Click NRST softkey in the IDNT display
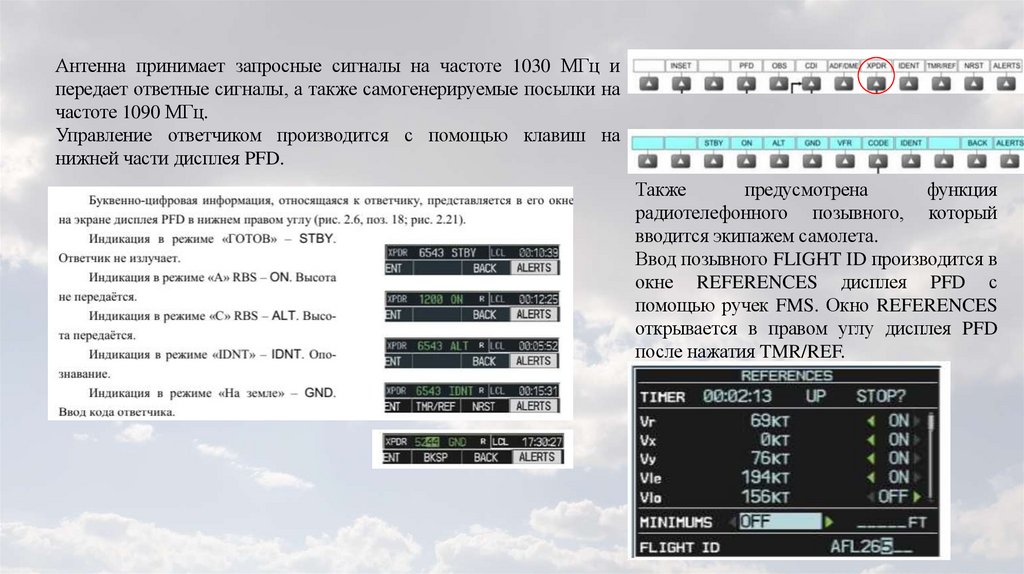This screenshot has height=574, width=1024. coord(484,406)
